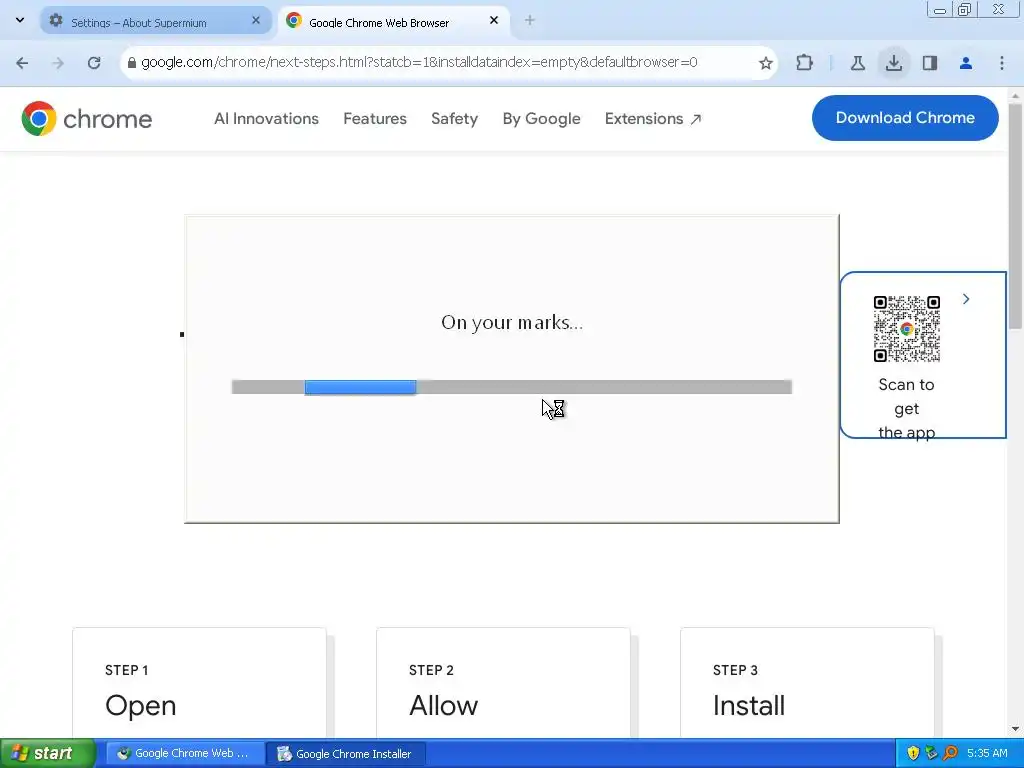Switch to Settings – About Supermium tab
1024x768 pixels.
[x=155, y=22]
